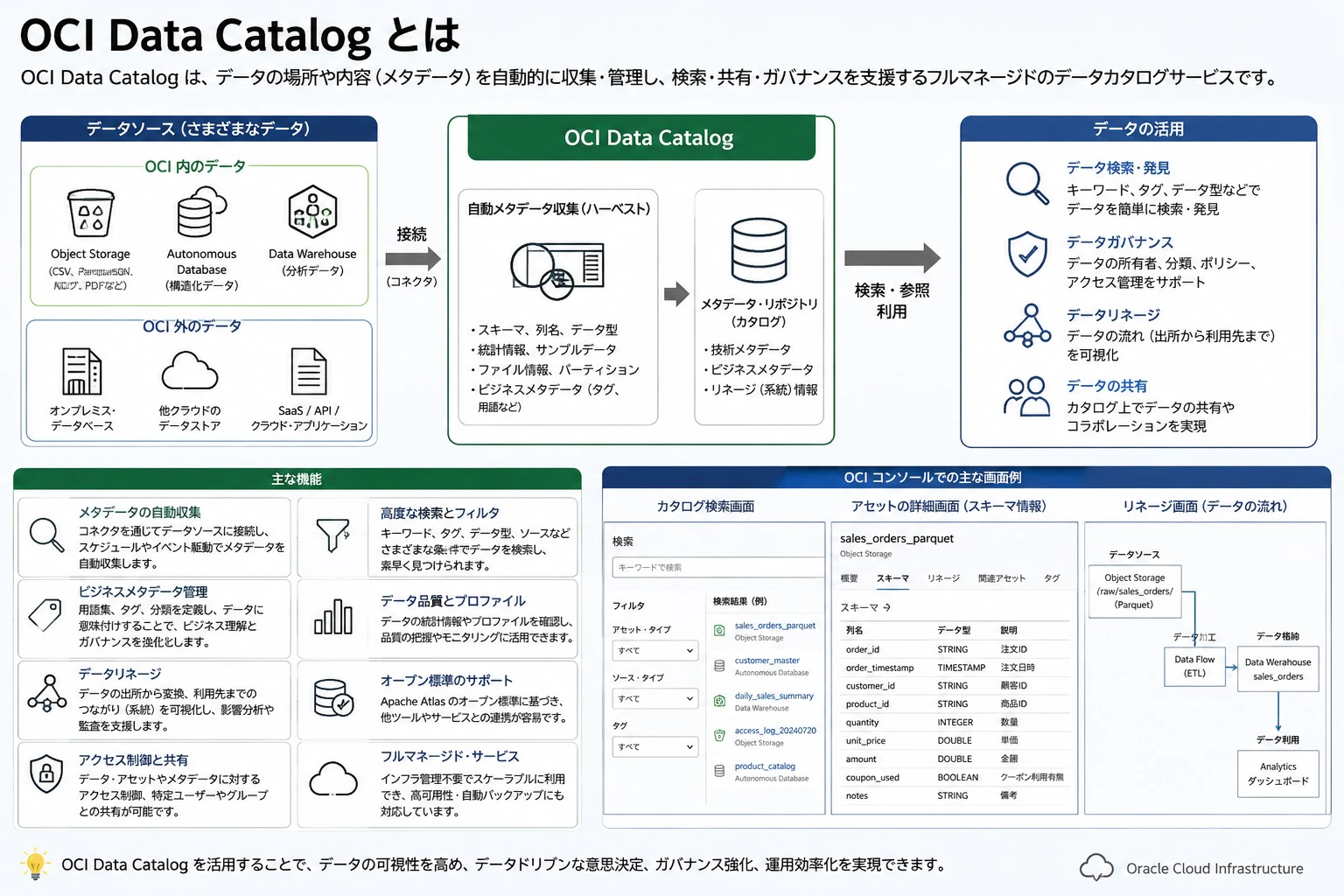Click the icon beside sales_orders_parquet result
Image resolution: width=1344 pixels, height=896 pixels.
point(719,630)
